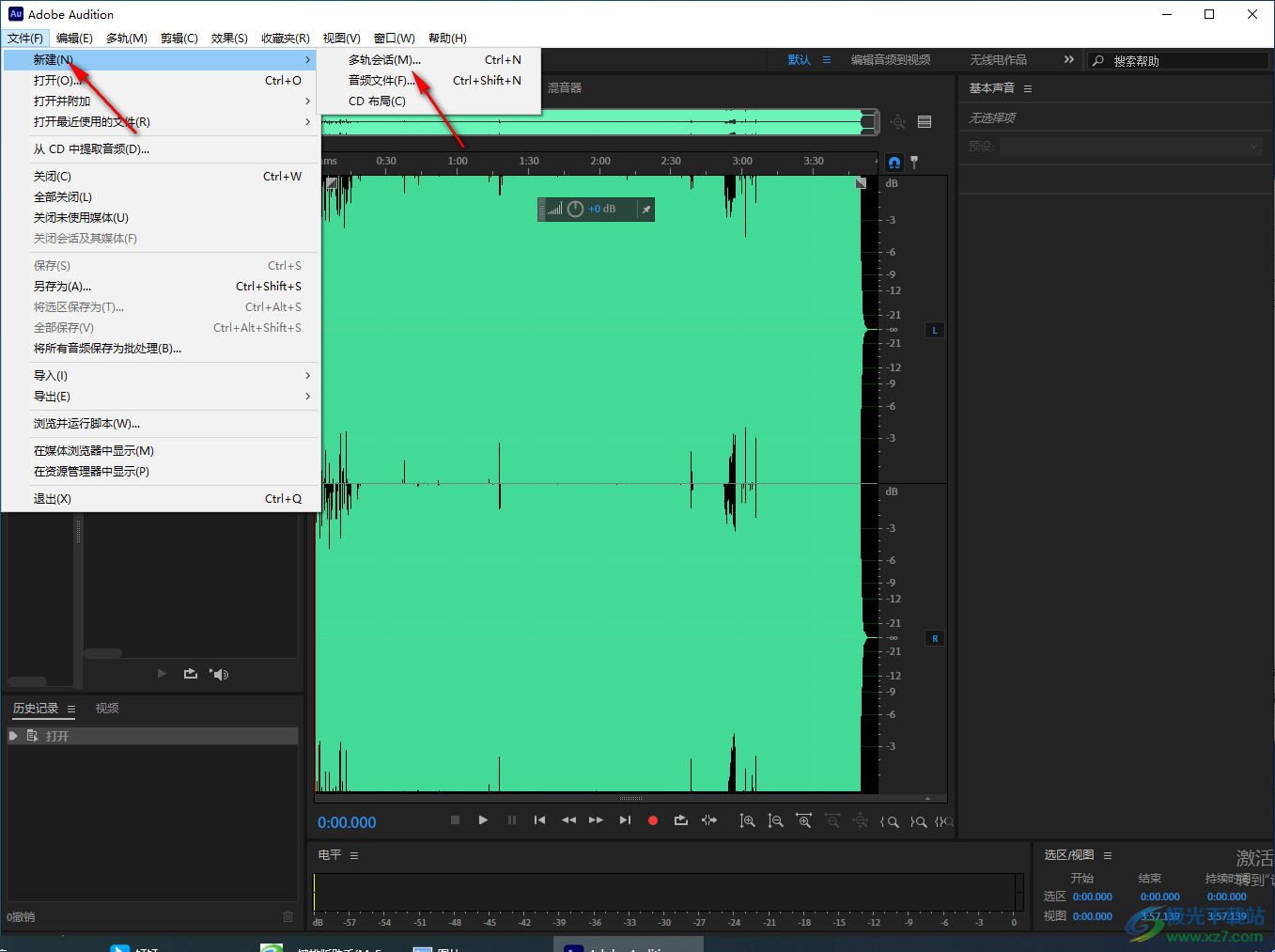Click the Fast Forward button
Viewport: 1275px width, 952px height.
coord(596,820)
